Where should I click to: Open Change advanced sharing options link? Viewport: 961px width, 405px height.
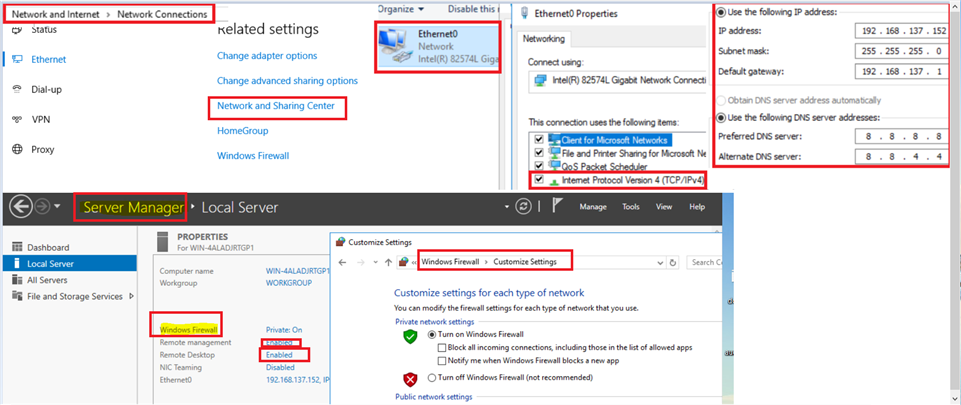pyautogui.click(x=287, y=81)
